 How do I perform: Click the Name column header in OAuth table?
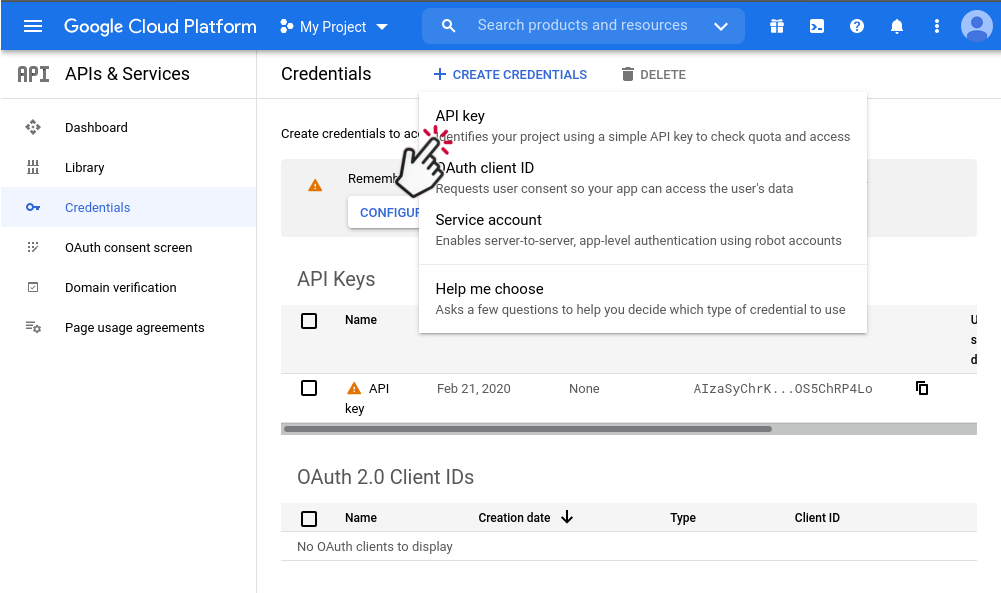(361, 518)
